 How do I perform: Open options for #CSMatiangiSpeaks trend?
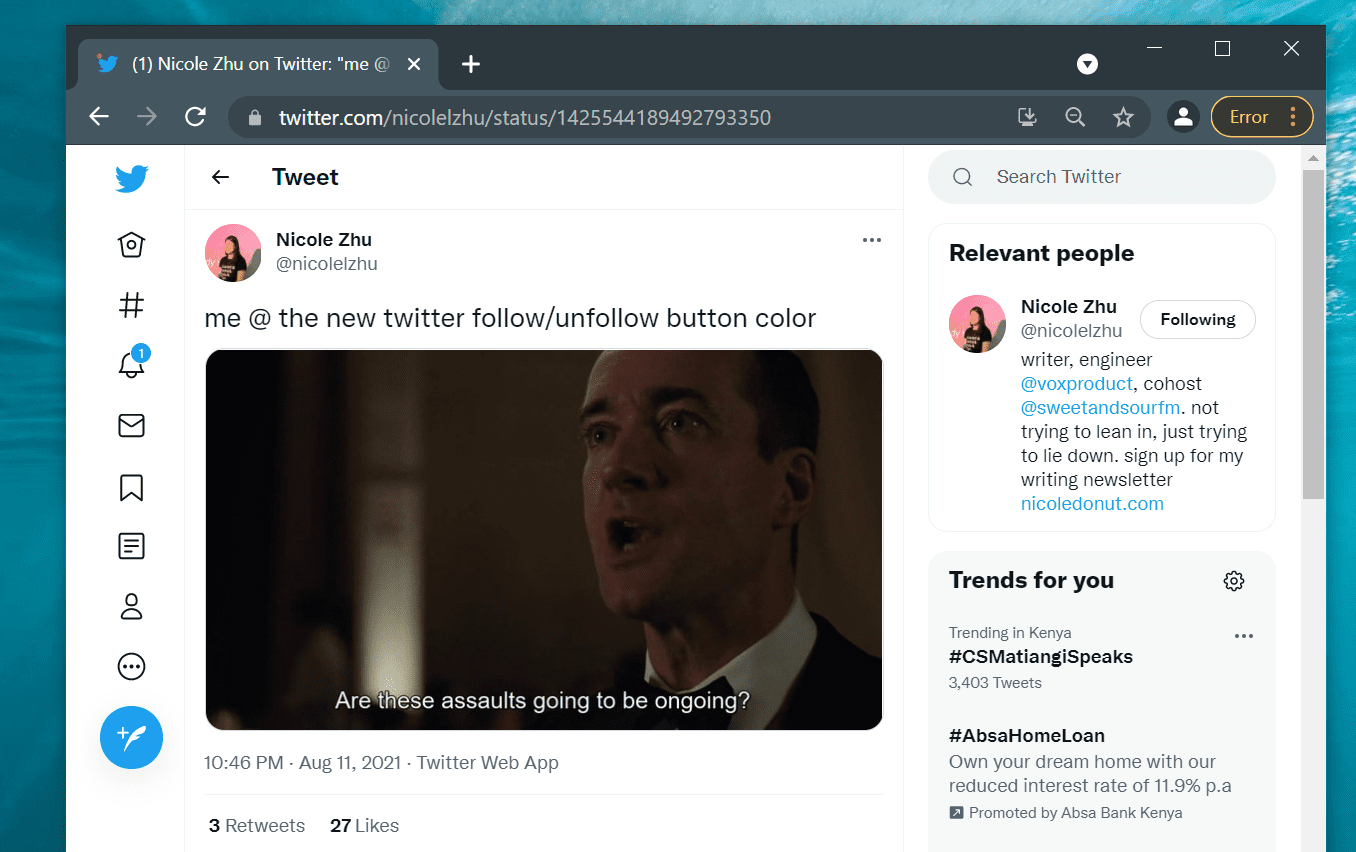click(1244, 636)
